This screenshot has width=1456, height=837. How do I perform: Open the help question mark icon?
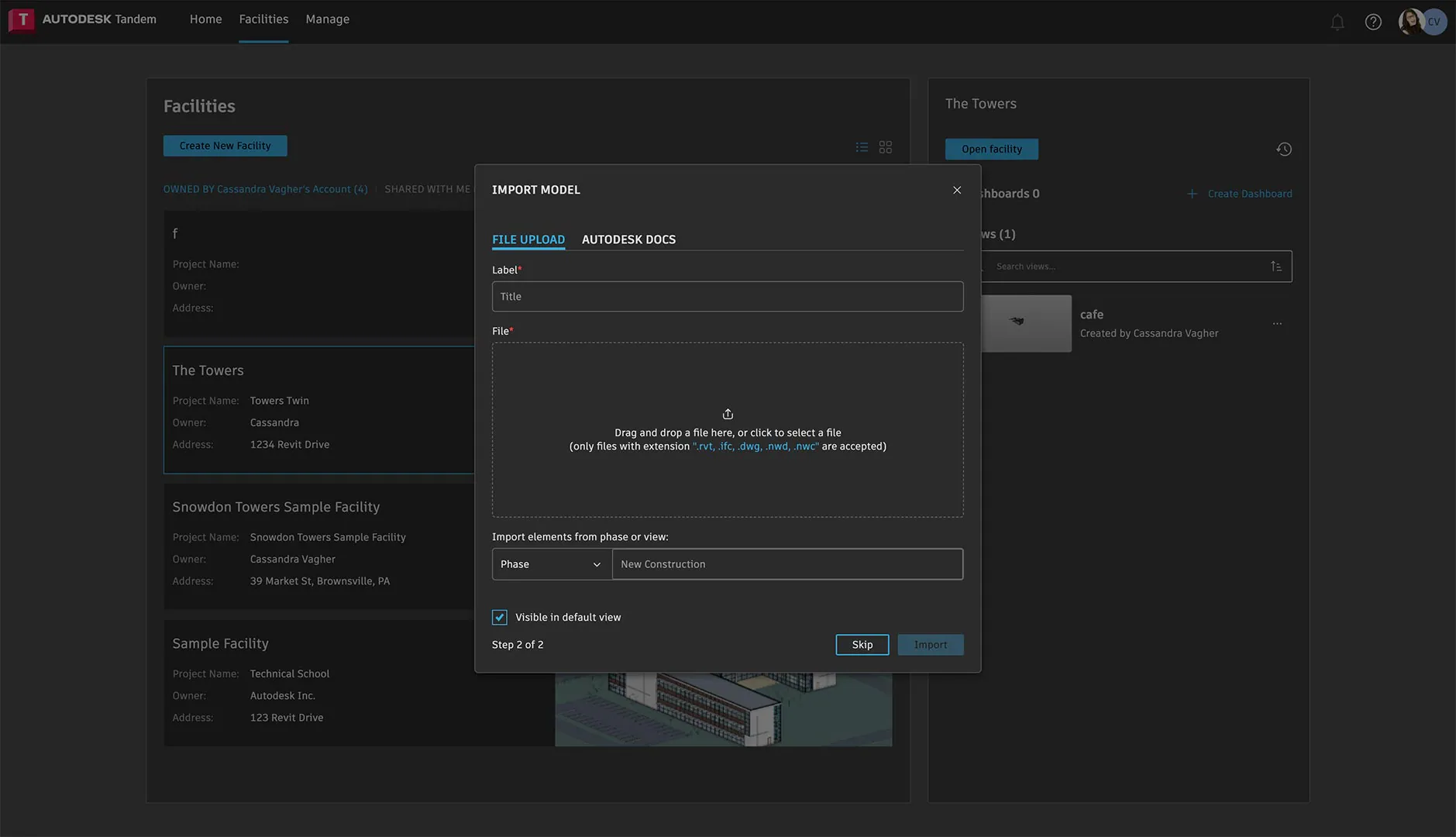point(1372,22)
